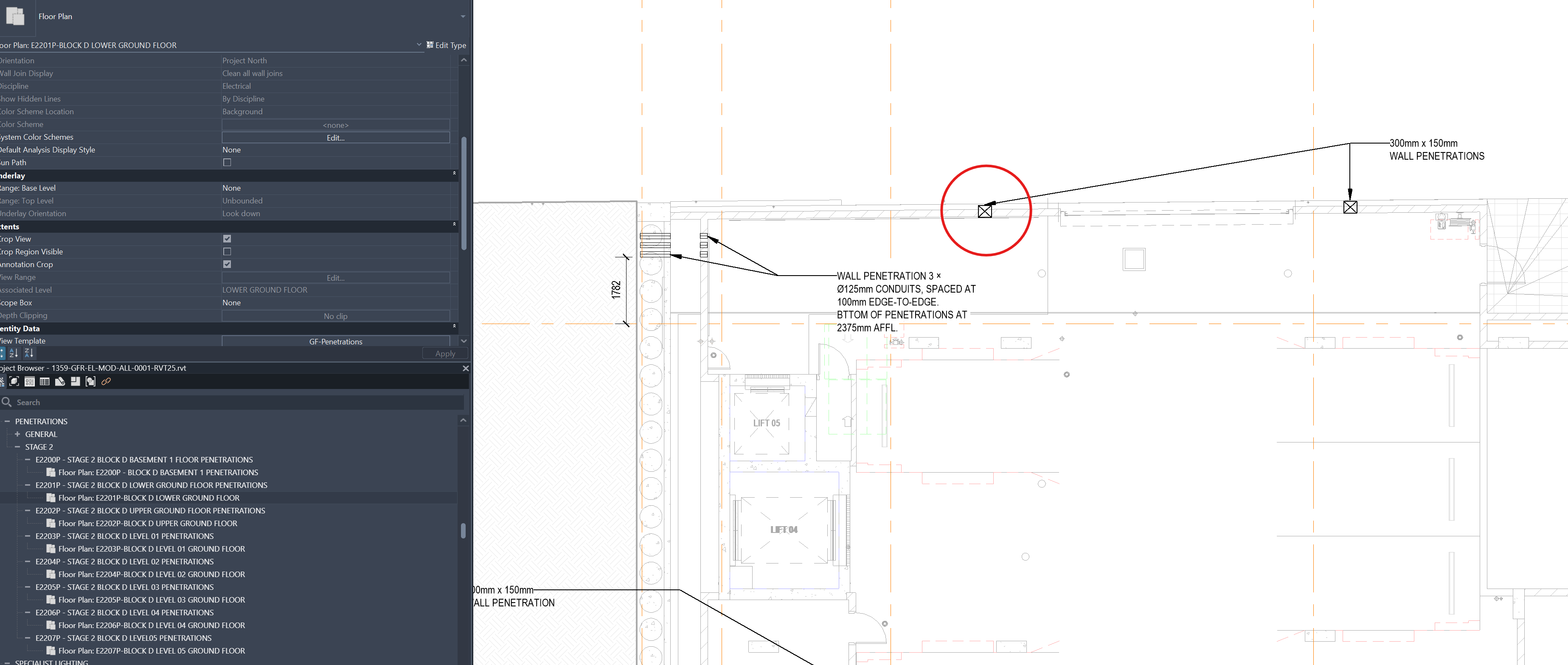Click floor plan icon of E2202P Upper Ground
Viewport: 1568px width, 665px height.
[x=51, y=524]
